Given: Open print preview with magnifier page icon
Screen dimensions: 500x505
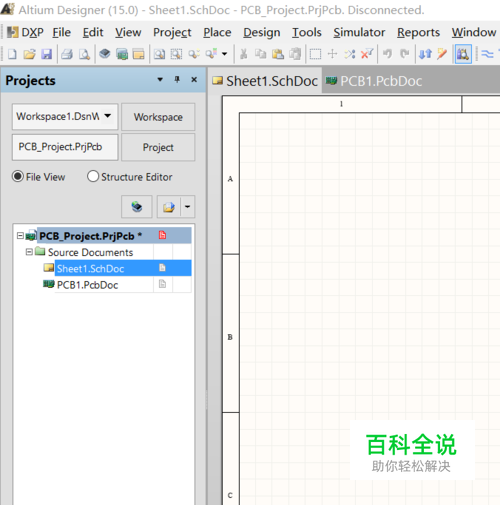Looking at the screenshot, I should point(84,54).
